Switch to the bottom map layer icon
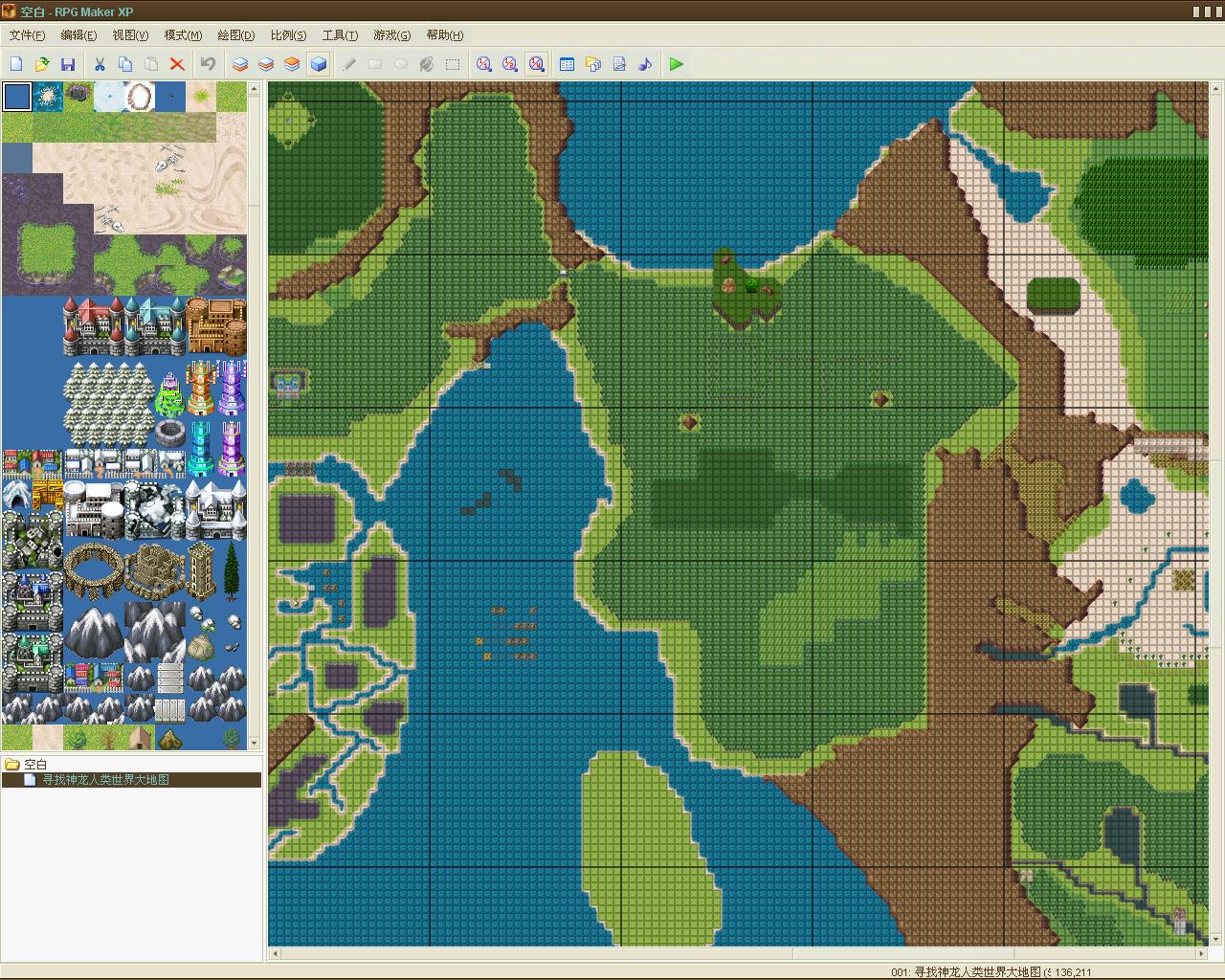Image resolution: width=1225 pixels, height=980 pixels. tap(240, 64)
